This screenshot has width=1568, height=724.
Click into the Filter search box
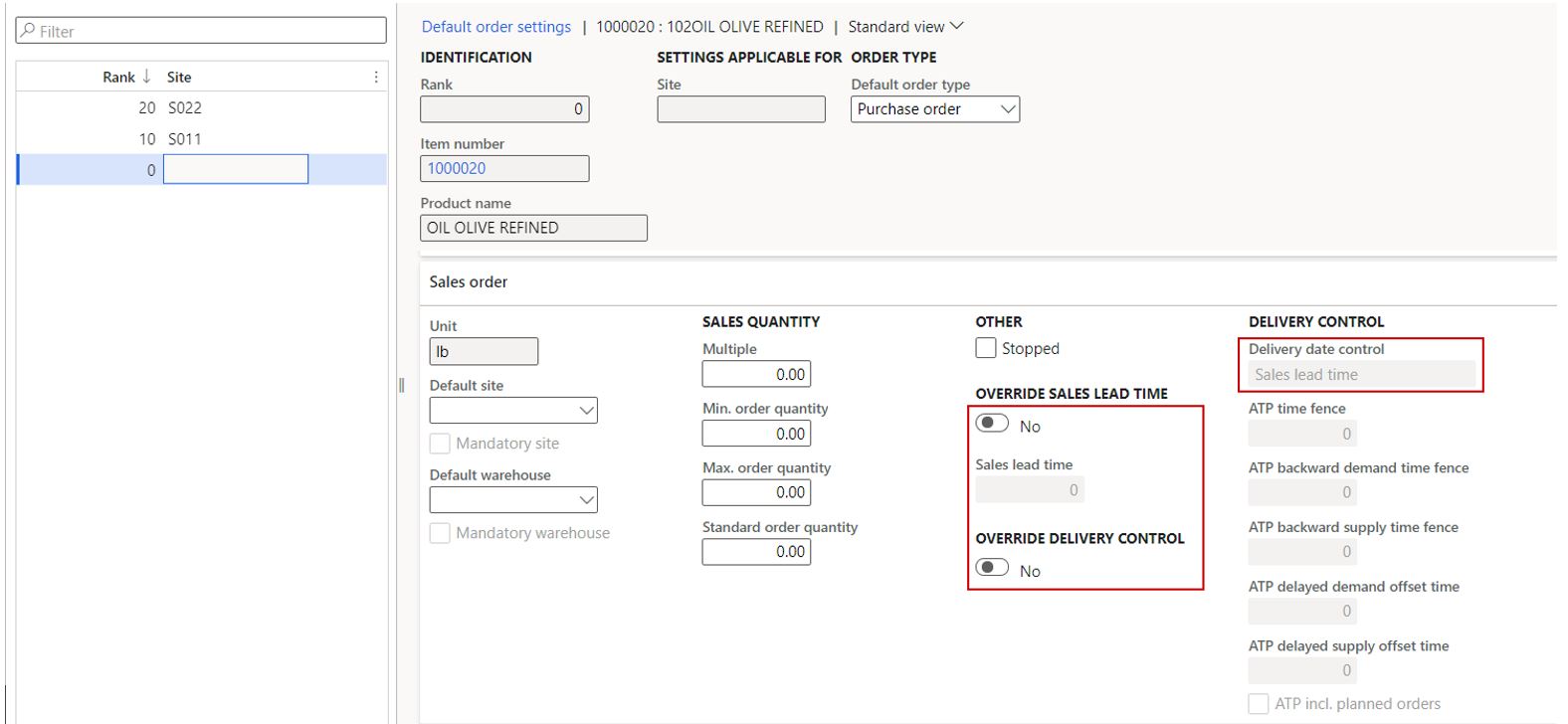point(209,31)
